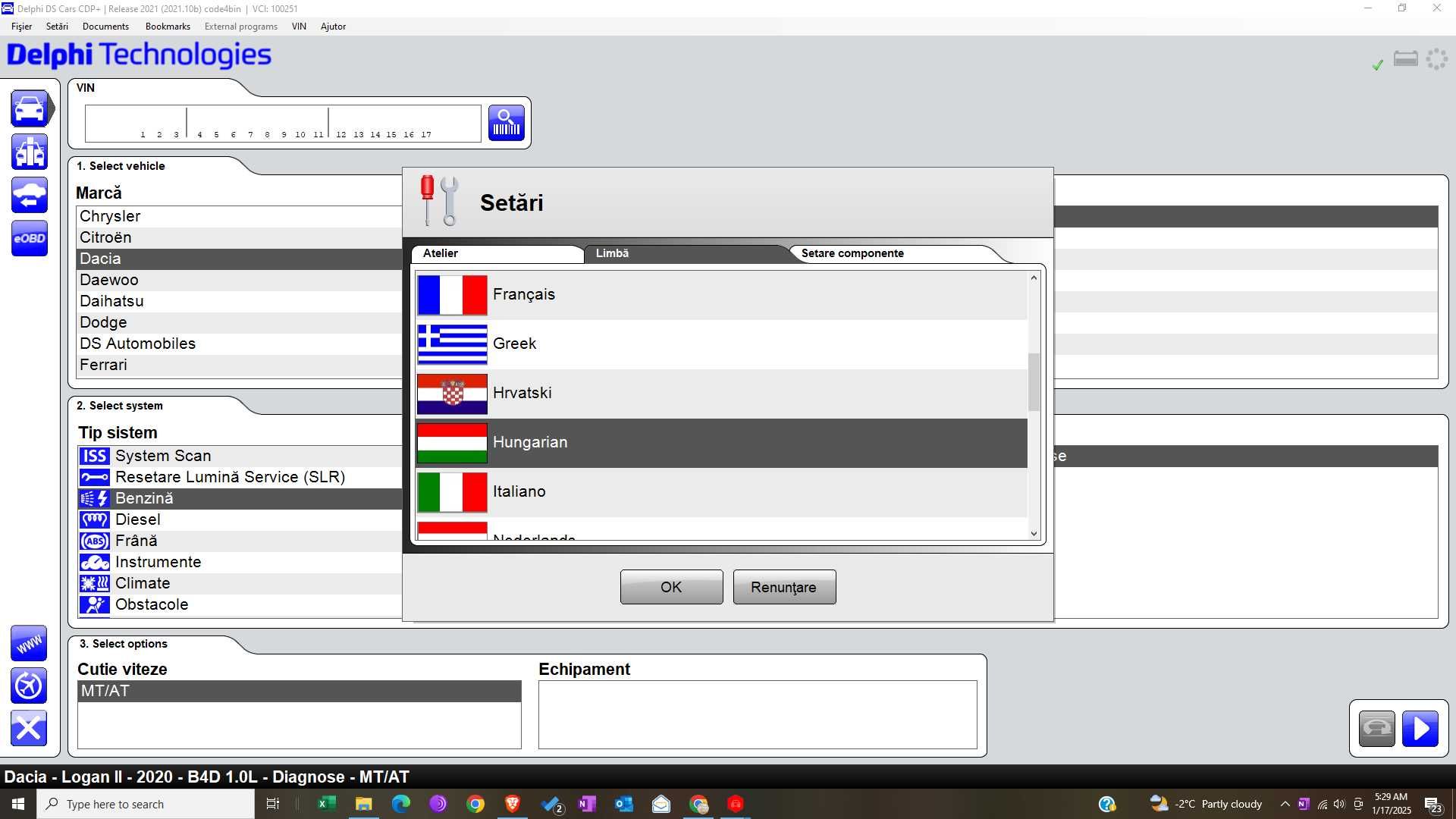Select Hungarian language row
The width and height of the screenshot is (1456, 819).
(721, 443)
